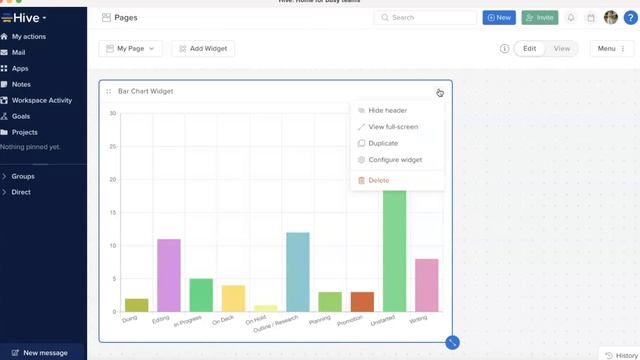Click the orange Promotion bar
The width and height of the screenshot is (640, 360).
click(x=362, y=302)
